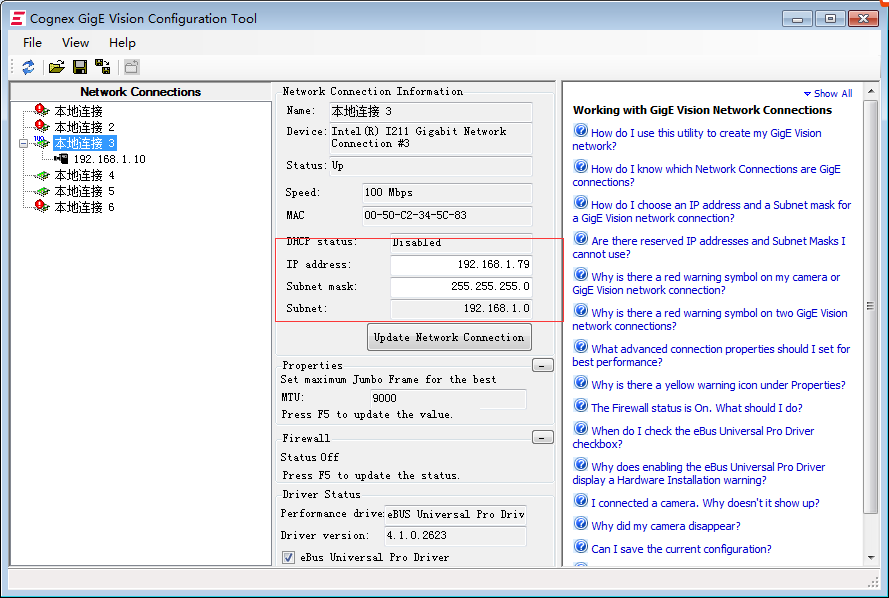
Task: Click help panel scrollbar down arrow
Action: (871, 558)
